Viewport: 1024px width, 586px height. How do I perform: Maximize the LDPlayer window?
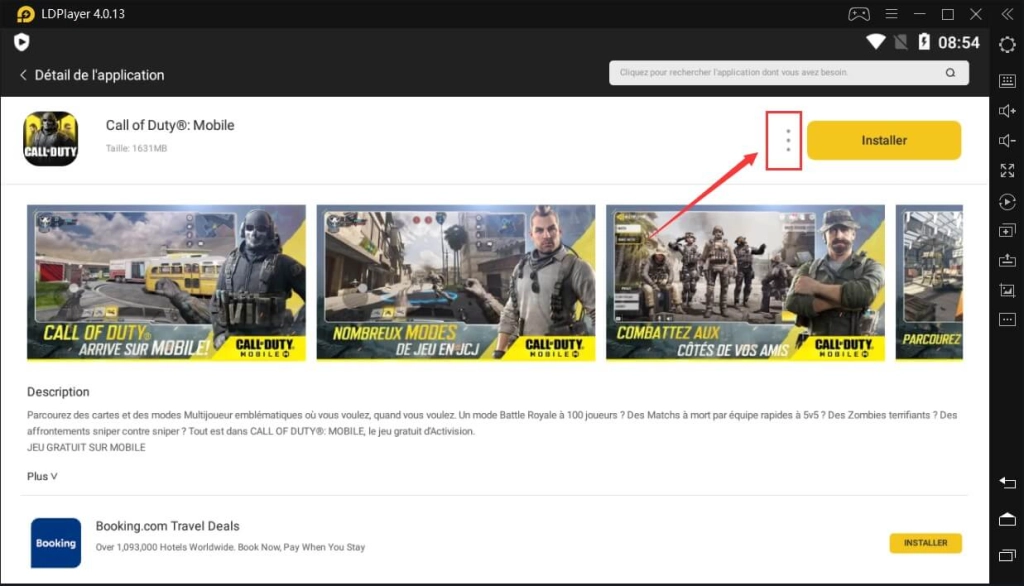click(948, 14)
